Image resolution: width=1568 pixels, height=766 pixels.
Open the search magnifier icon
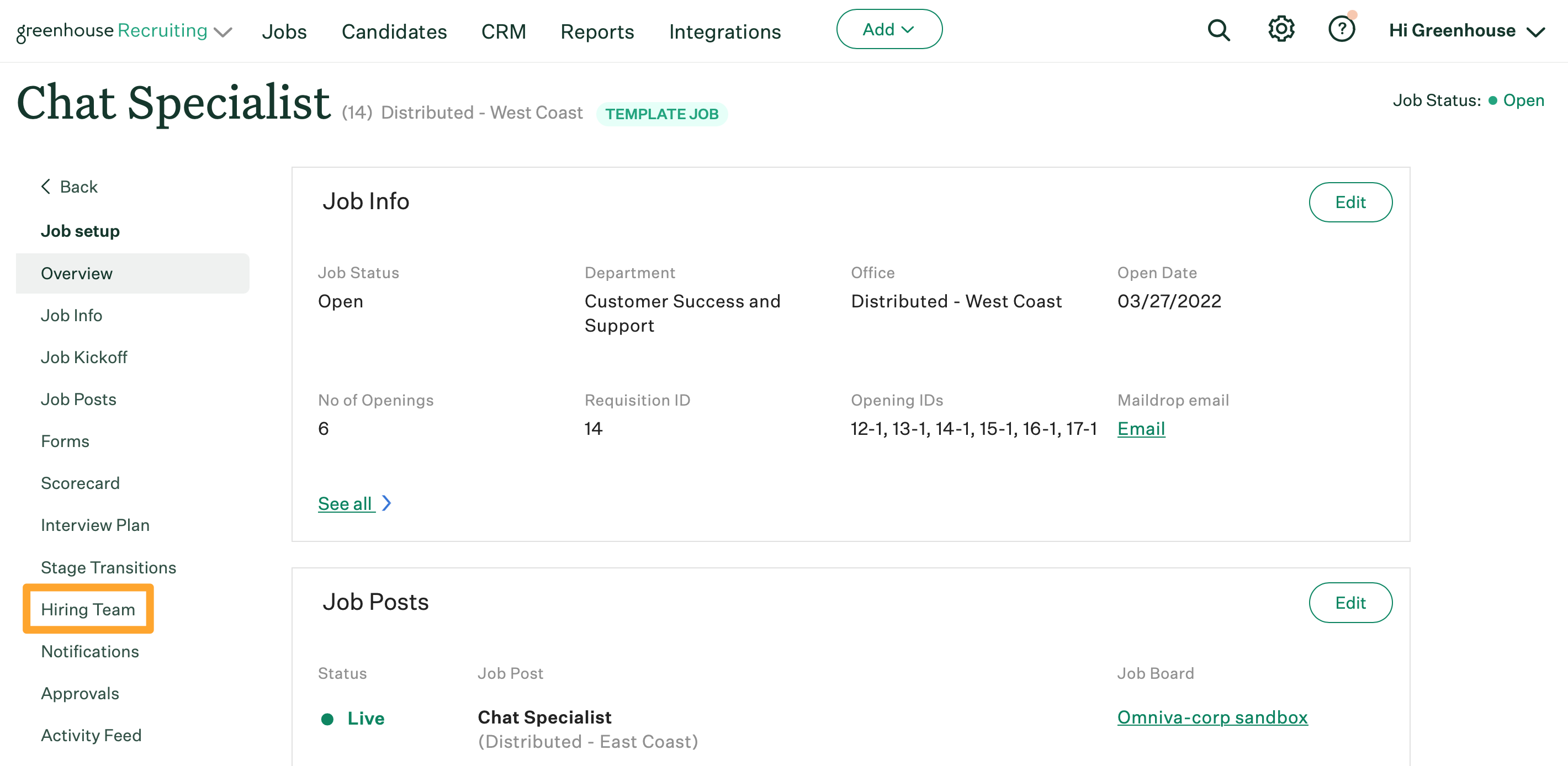[1218, 30]
